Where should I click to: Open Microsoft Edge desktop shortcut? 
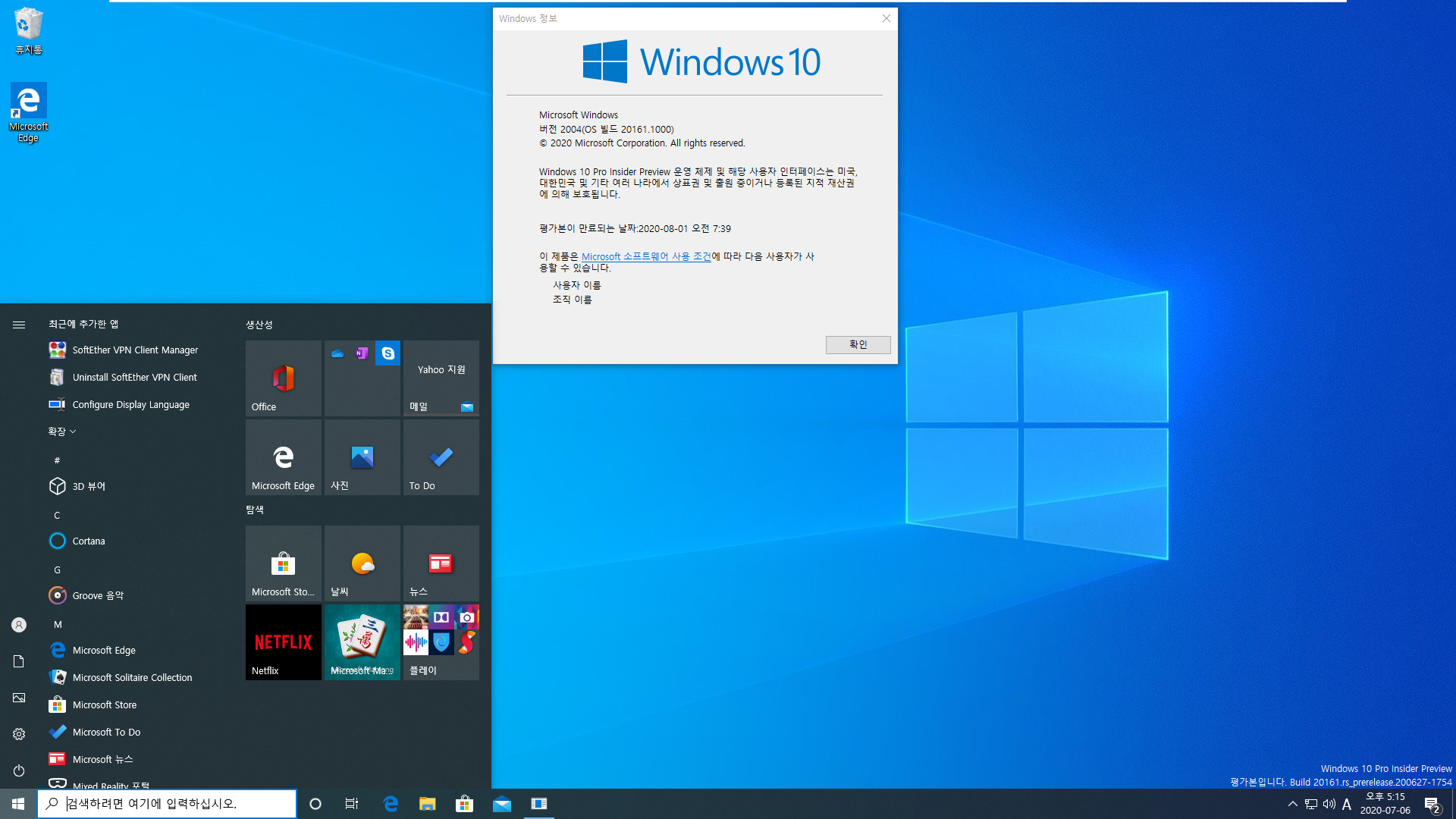(x=29, y=112)
